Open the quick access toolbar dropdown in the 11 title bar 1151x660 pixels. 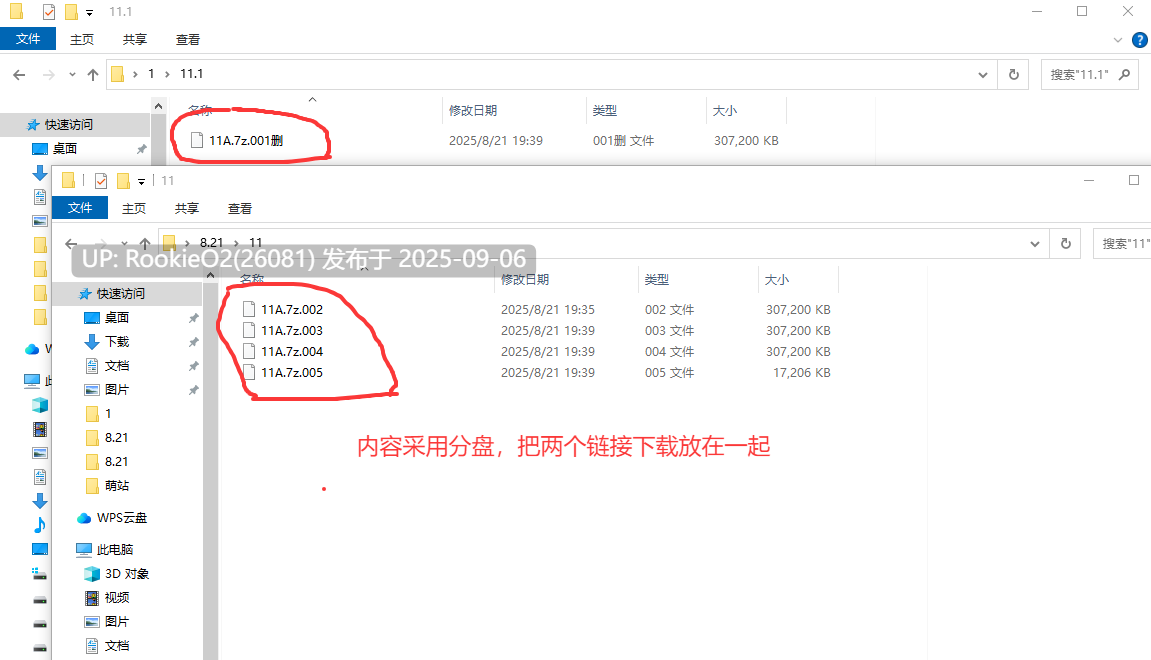click(x=142, y=181)
